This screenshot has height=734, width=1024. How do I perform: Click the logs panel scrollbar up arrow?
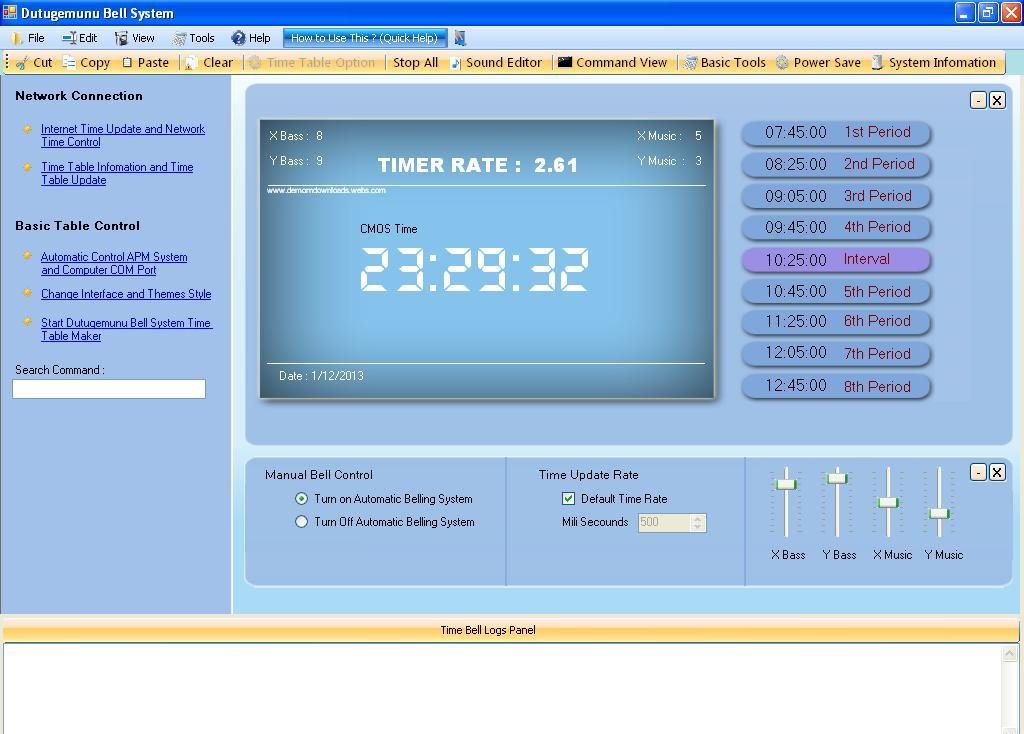[x=1010, y=653]
